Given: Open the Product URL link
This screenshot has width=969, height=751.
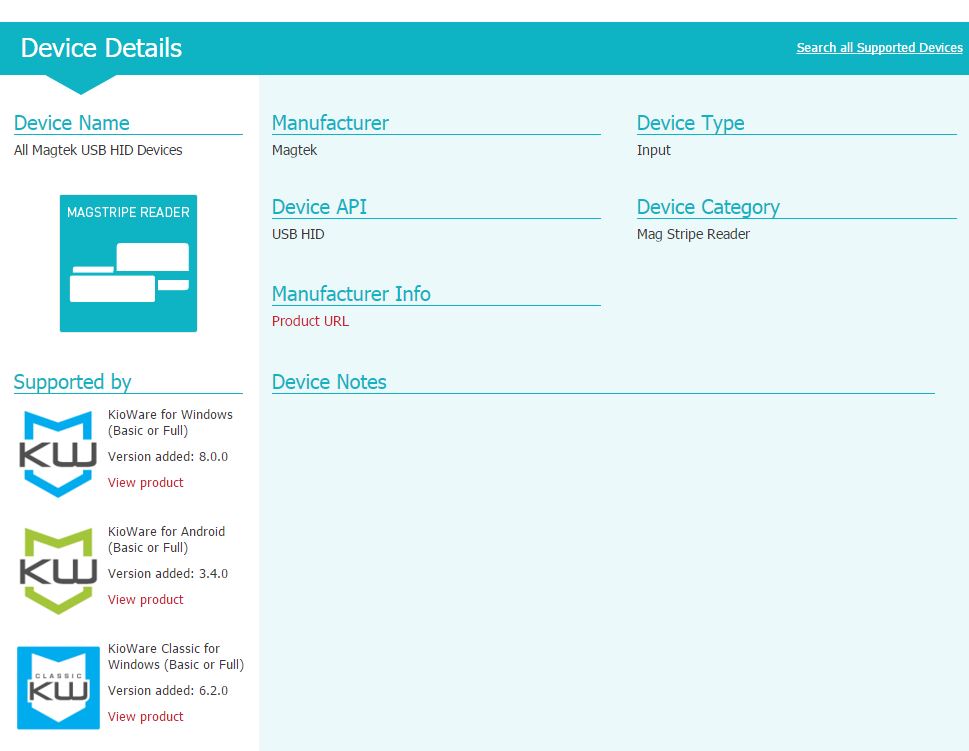Looking at the screenshot, I should pyautogui.click(x=310, y=321).
